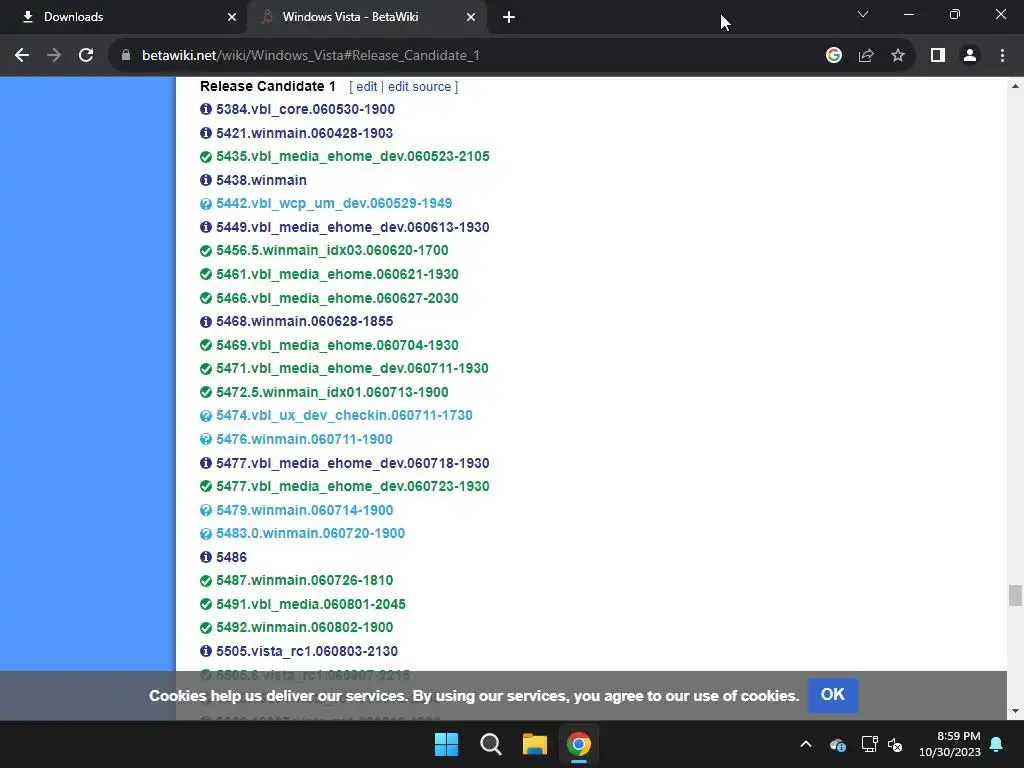Image resolution: width=1024 pixels, height=768 pixels.
Task: Open the Chrome side panel
Action: [938, 56]
